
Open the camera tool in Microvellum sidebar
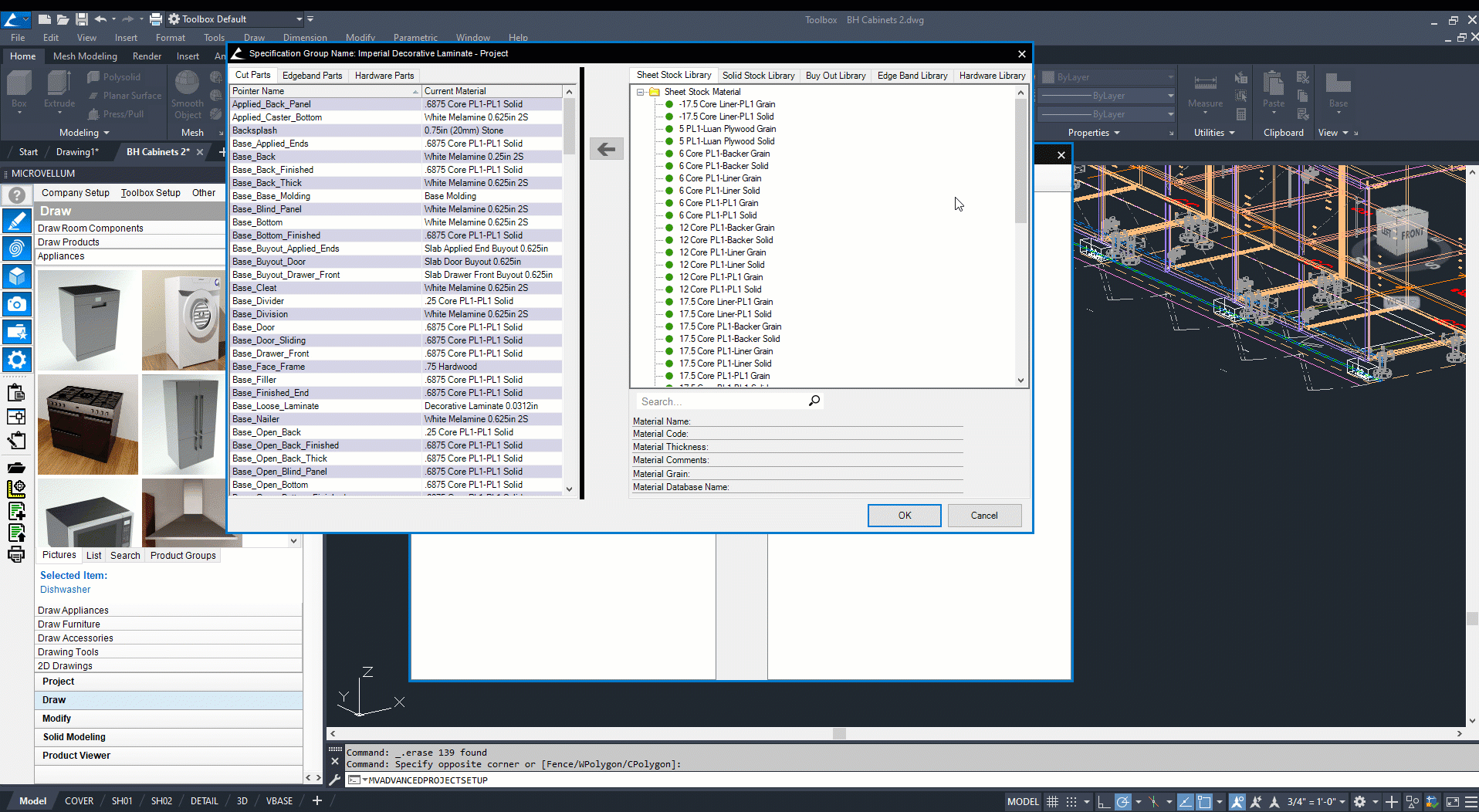pyautogui.click(x=16, y=304)
